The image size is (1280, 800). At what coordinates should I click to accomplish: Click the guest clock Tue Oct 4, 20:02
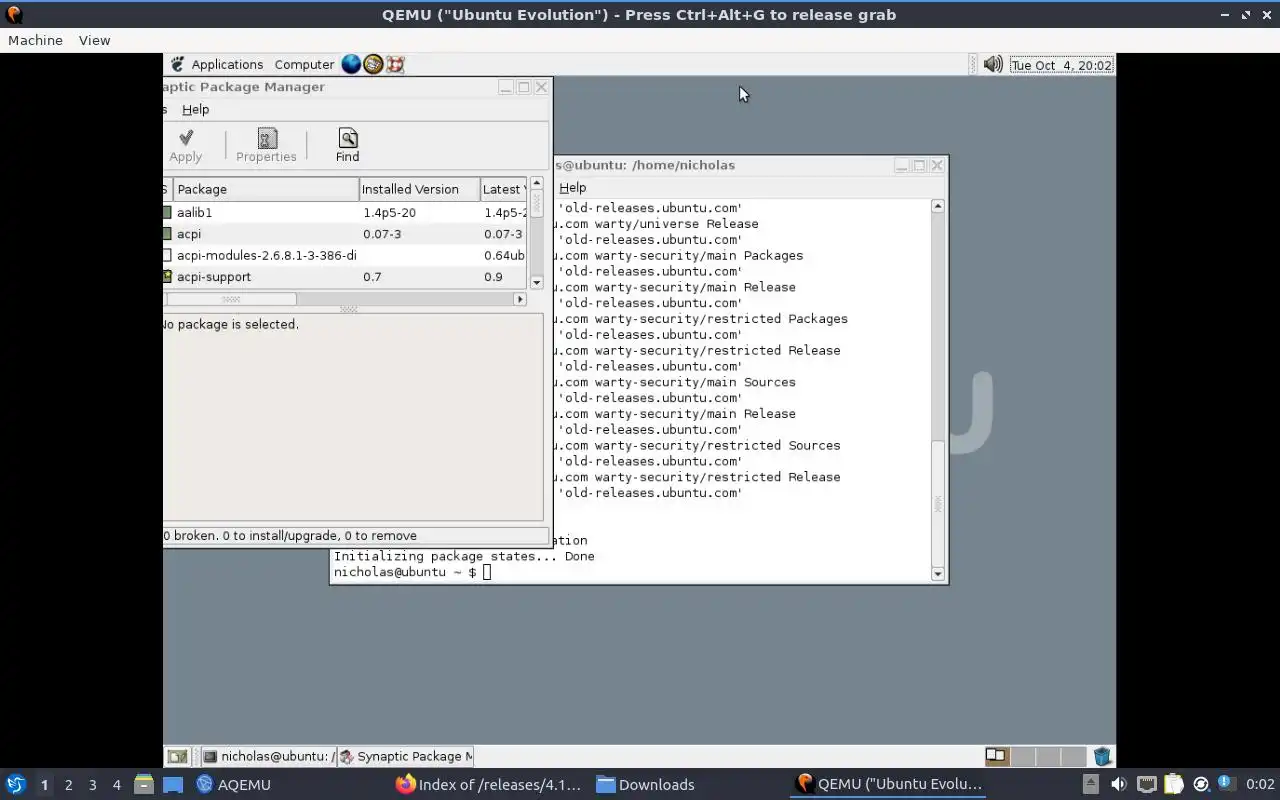(1061, 65)
